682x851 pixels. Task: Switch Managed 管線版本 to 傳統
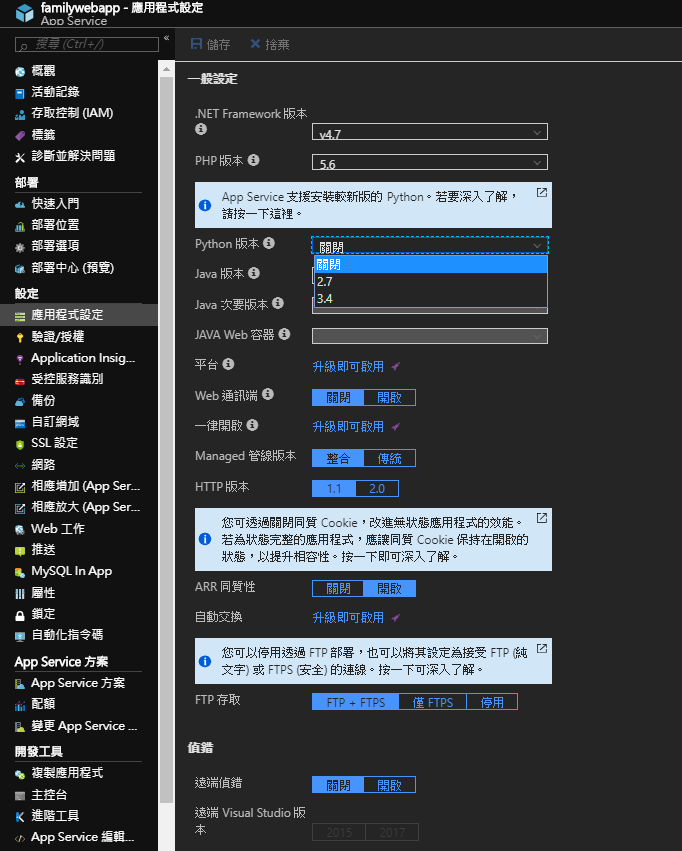(390, 458)
